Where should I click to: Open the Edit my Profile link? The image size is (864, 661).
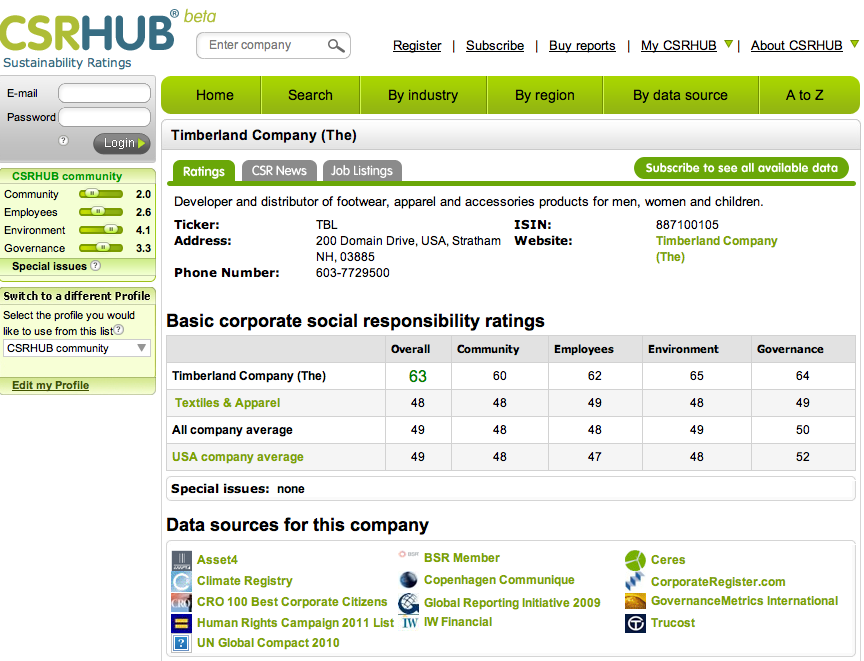[x=50, y=385]
